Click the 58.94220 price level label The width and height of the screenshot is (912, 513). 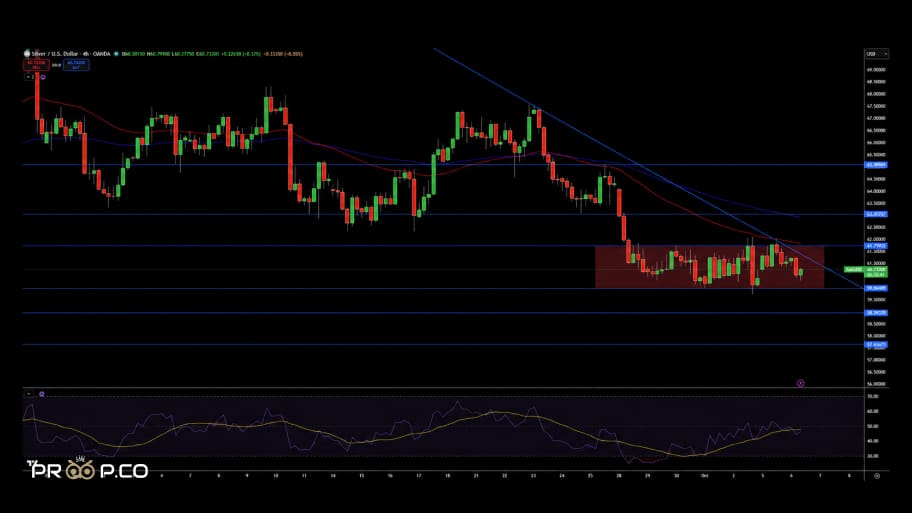pyautogui.click(x=877, y=313)
